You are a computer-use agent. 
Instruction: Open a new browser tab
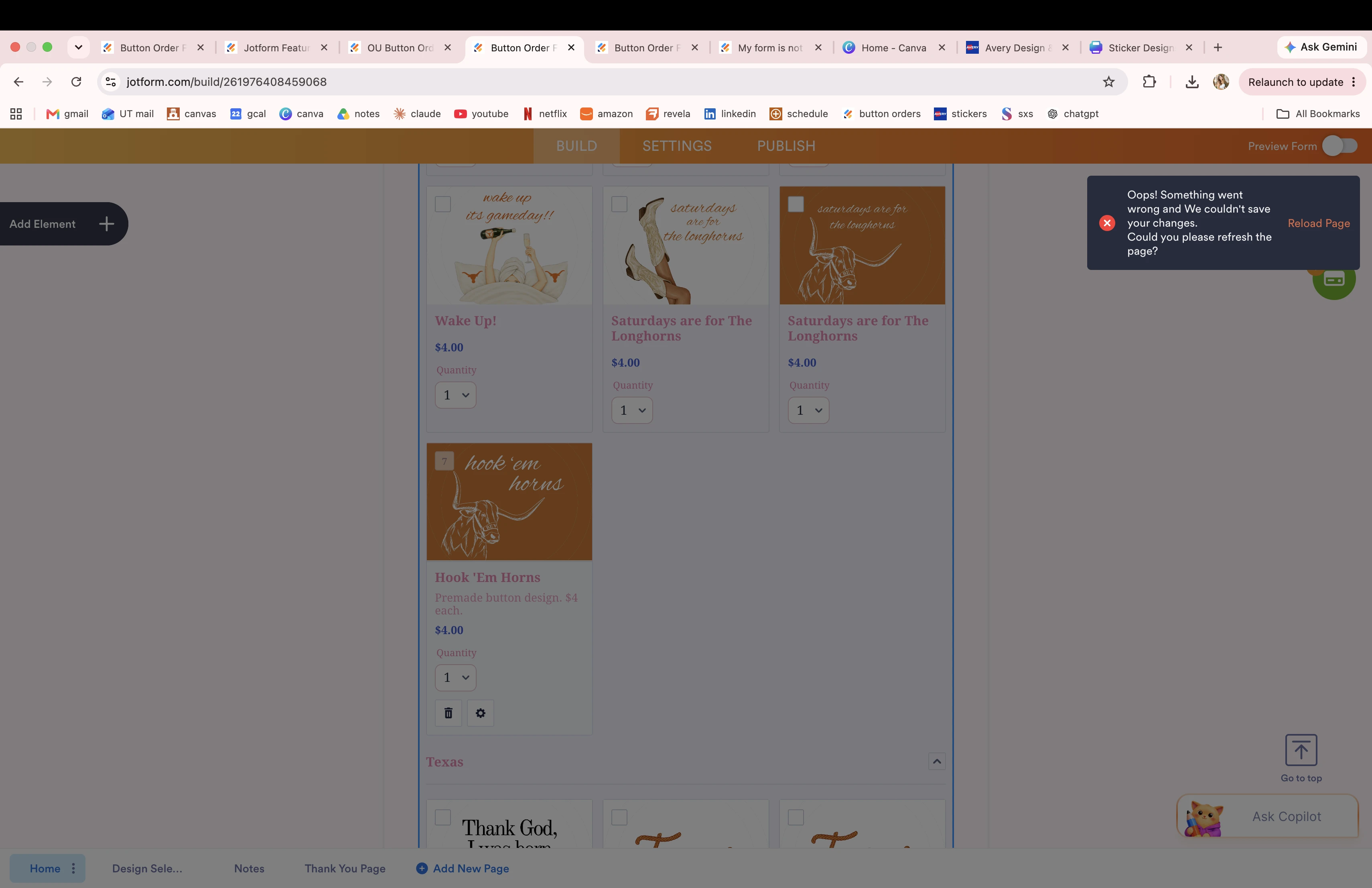(x=1218, y=48)
